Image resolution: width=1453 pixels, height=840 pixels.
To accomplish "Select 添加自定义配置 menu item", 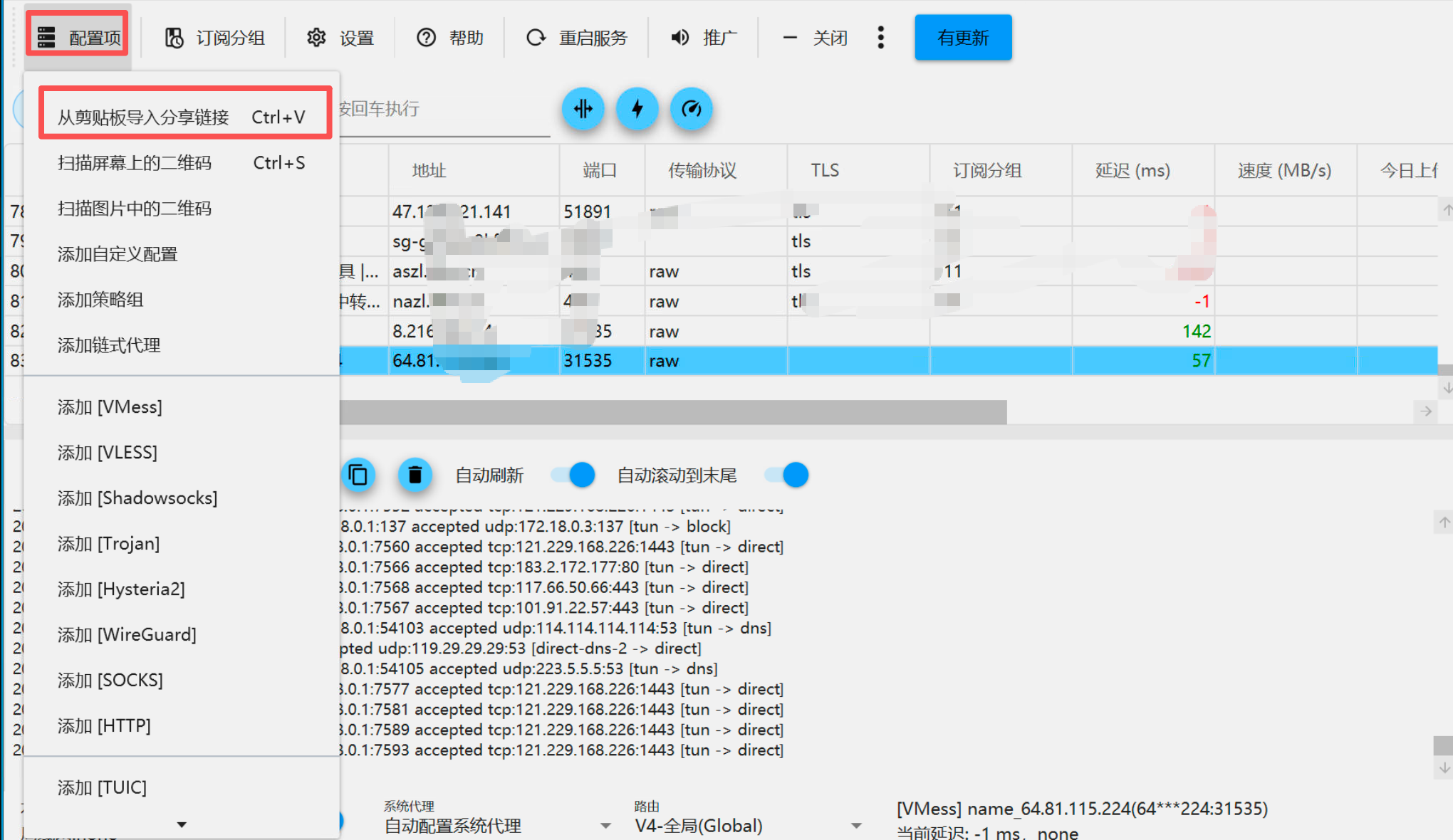I will point(182,254).
